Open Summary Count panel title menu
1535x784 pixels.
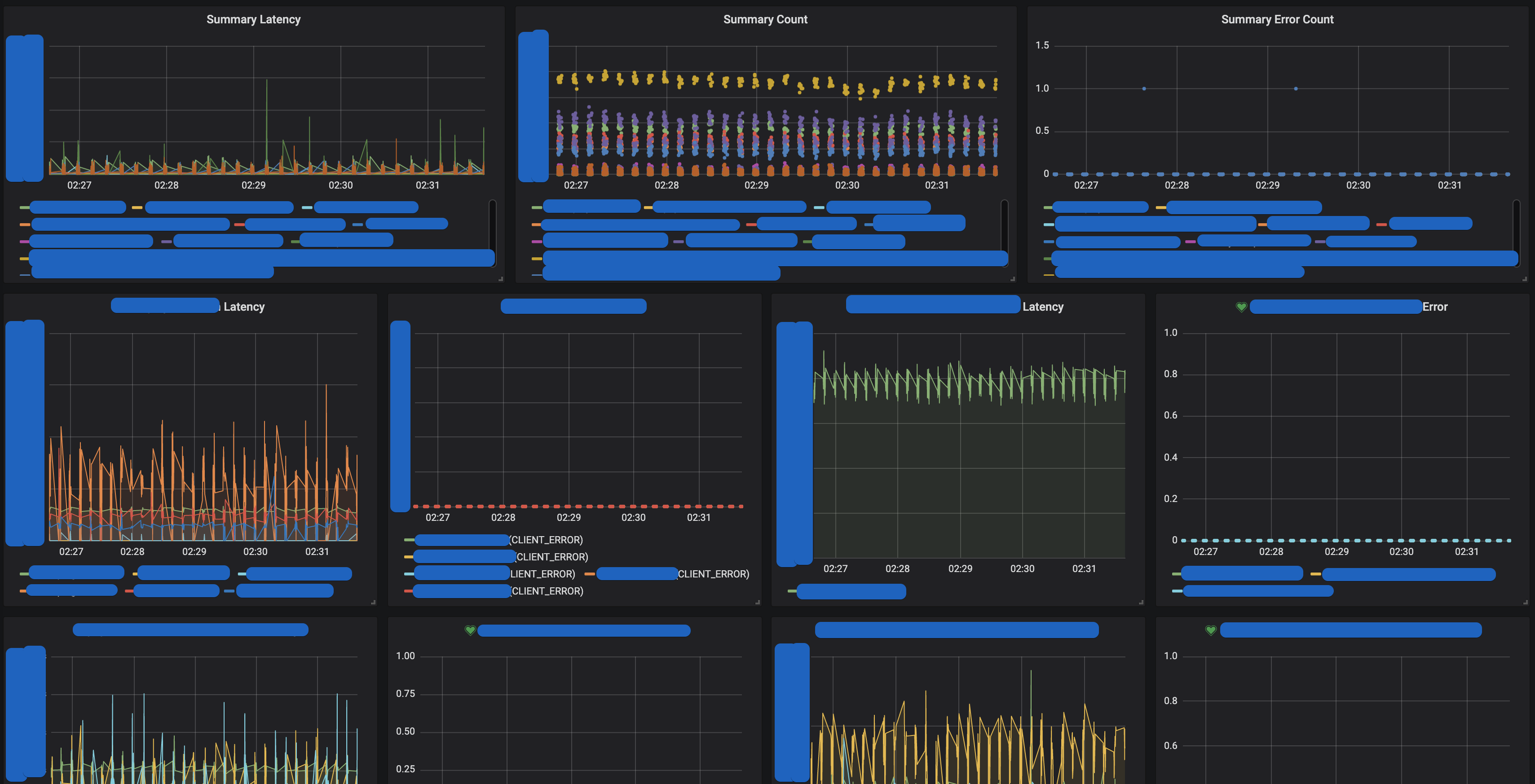click(x=765, y=20)
